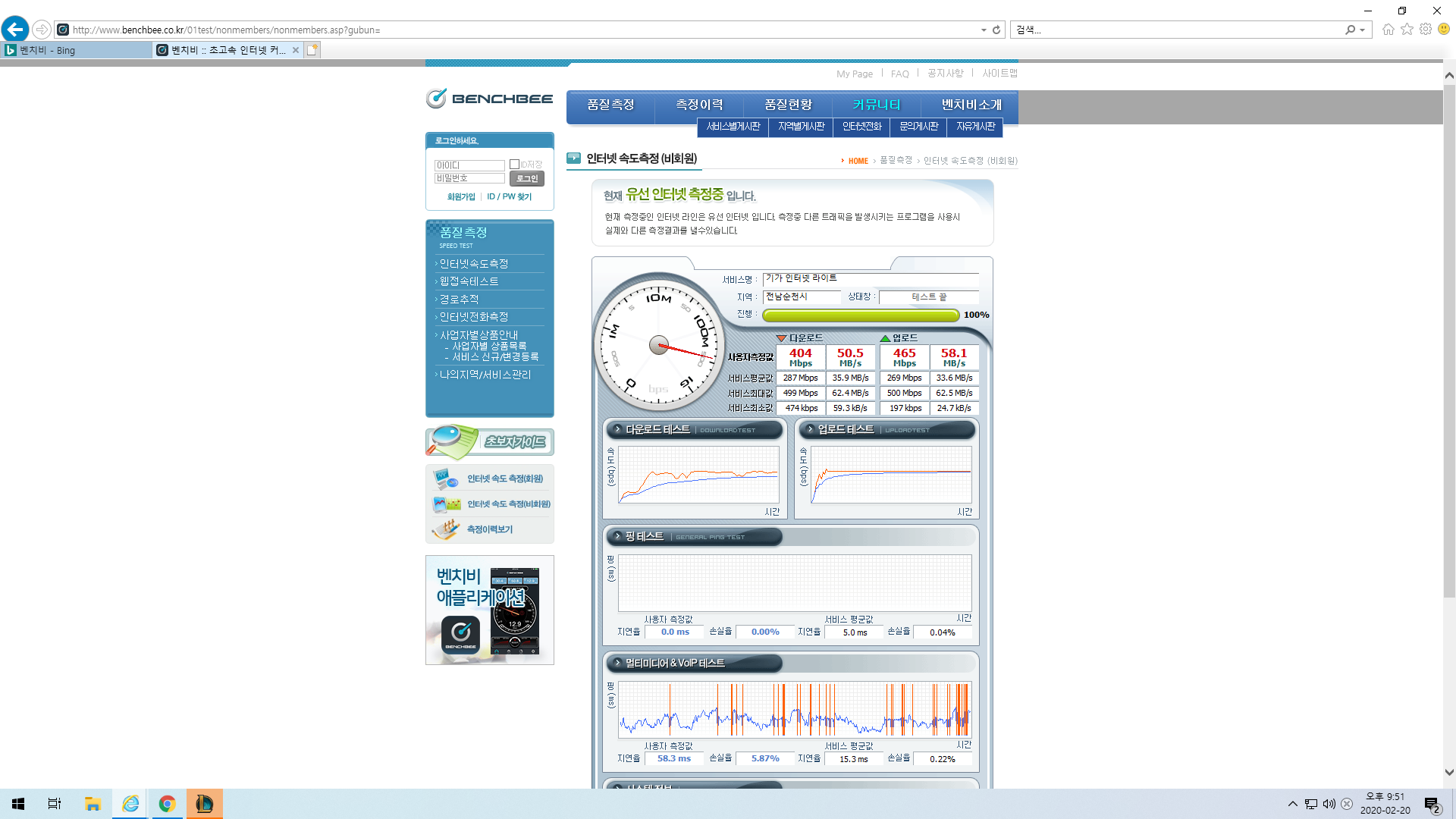Open the IE settings gear icon

coord(1426,30)
